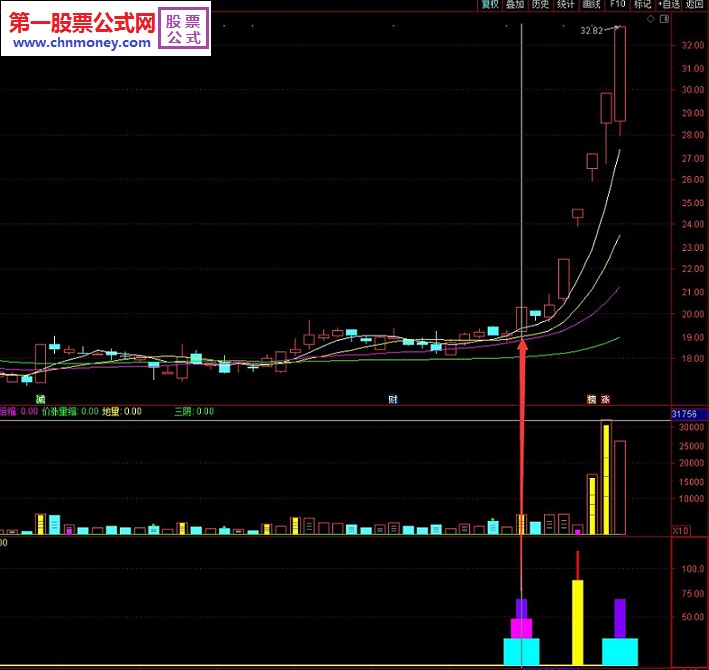Viewport: 709px width, 670px height.
Task: Click the 财 info marker under the chart
Action: point(393,399)
